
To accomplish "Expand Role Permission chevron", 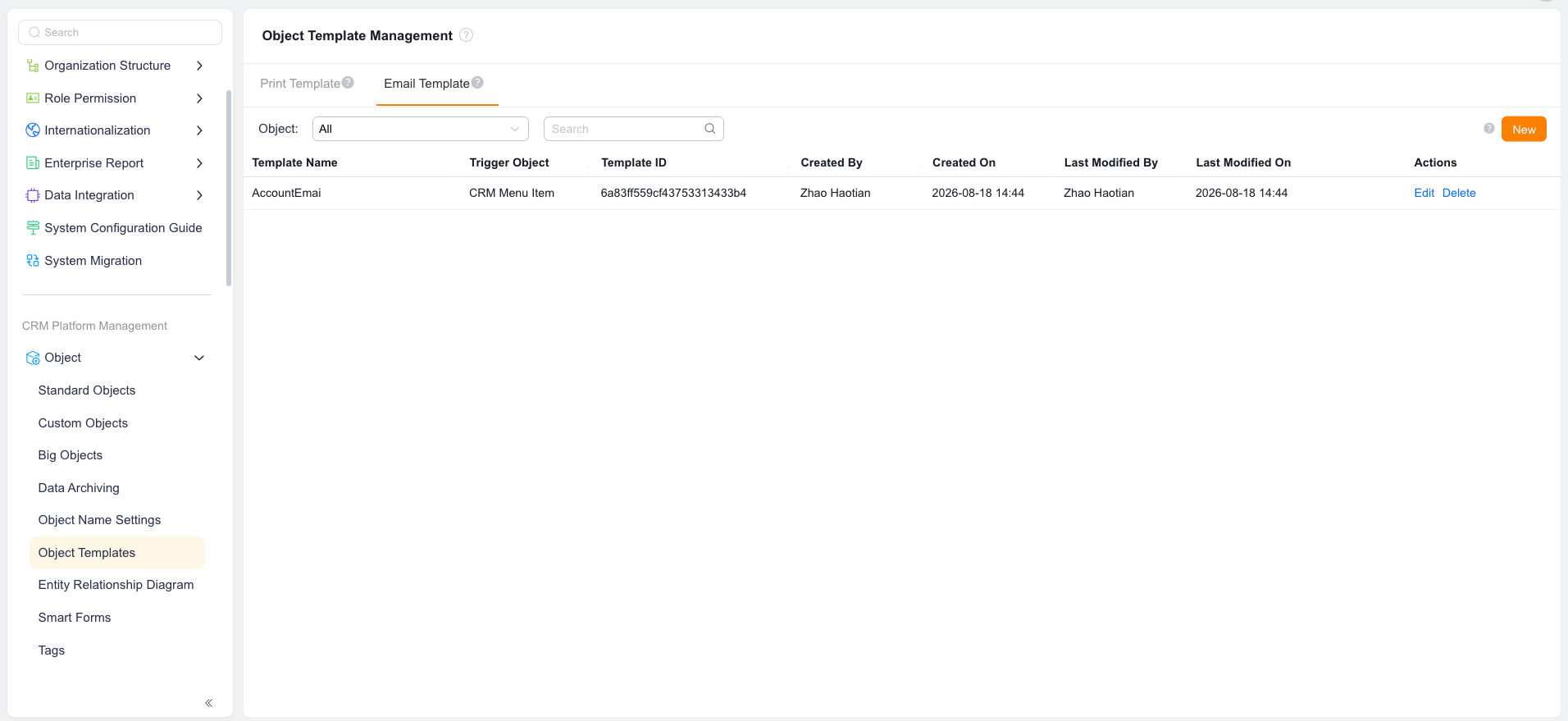I will point(199,98).
